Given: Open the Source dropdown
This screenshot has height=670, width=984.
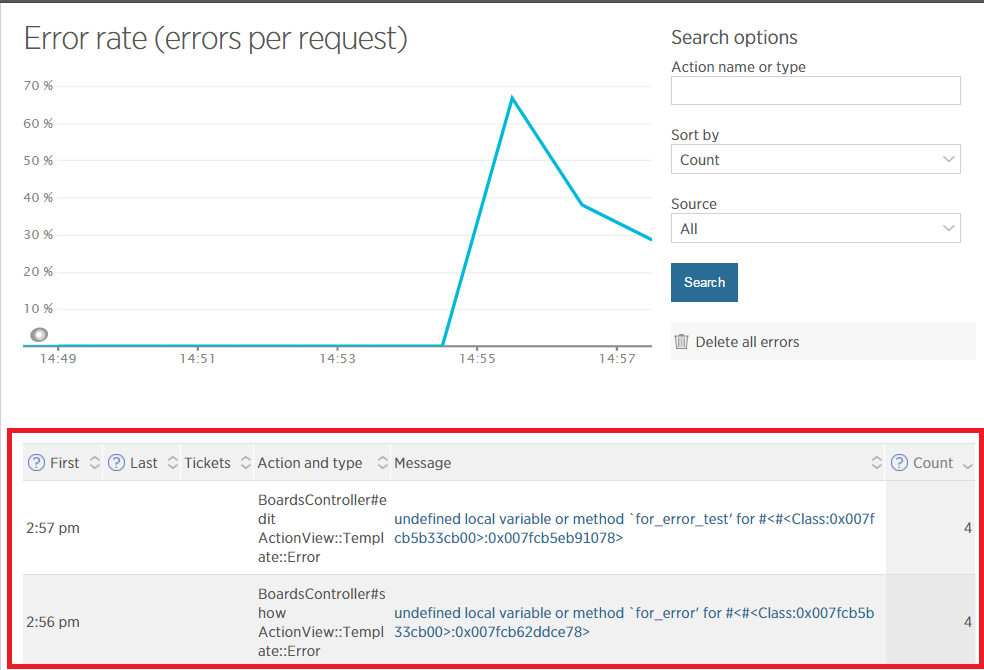Looking at the screenshot, I should pyautogui.click(x=815, y=229).
